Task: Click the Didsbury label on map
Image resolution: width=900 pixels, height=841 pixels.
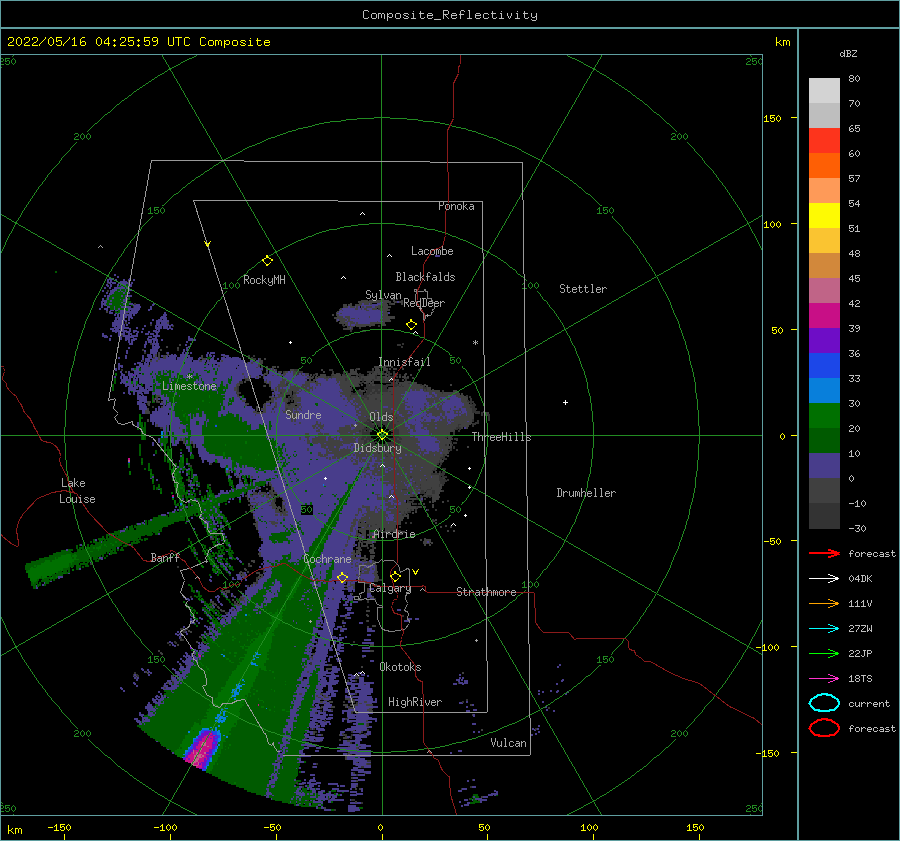Action: coord(378,448)
